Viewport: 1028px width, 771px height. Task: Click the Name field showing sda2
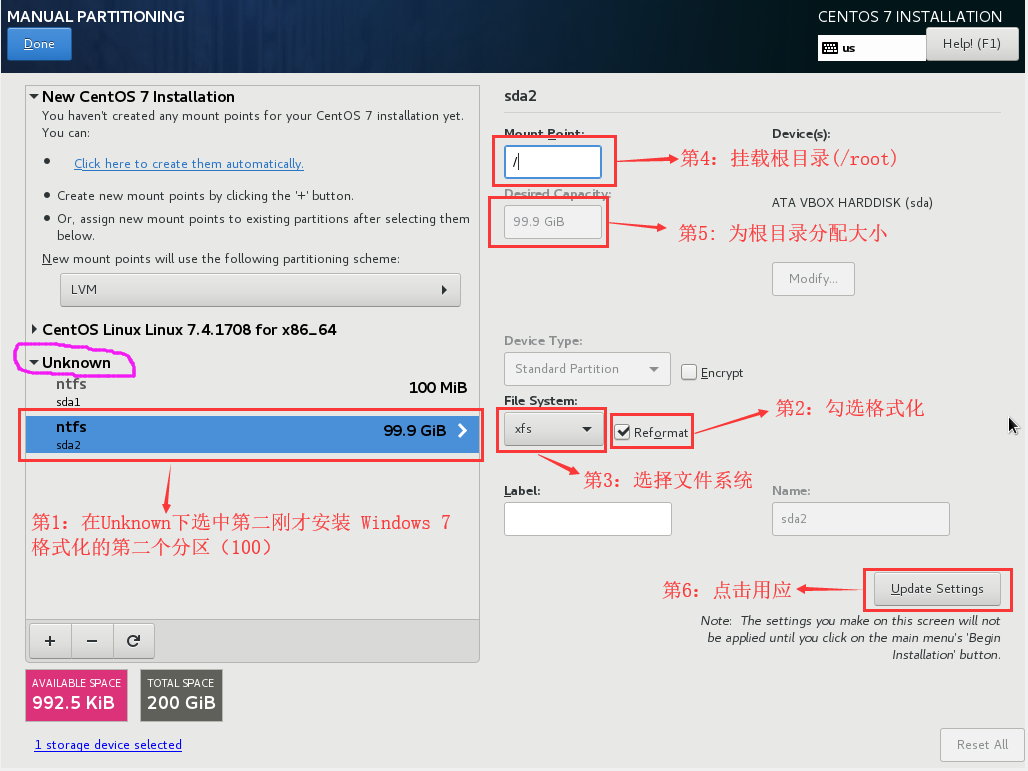point(860,519)
